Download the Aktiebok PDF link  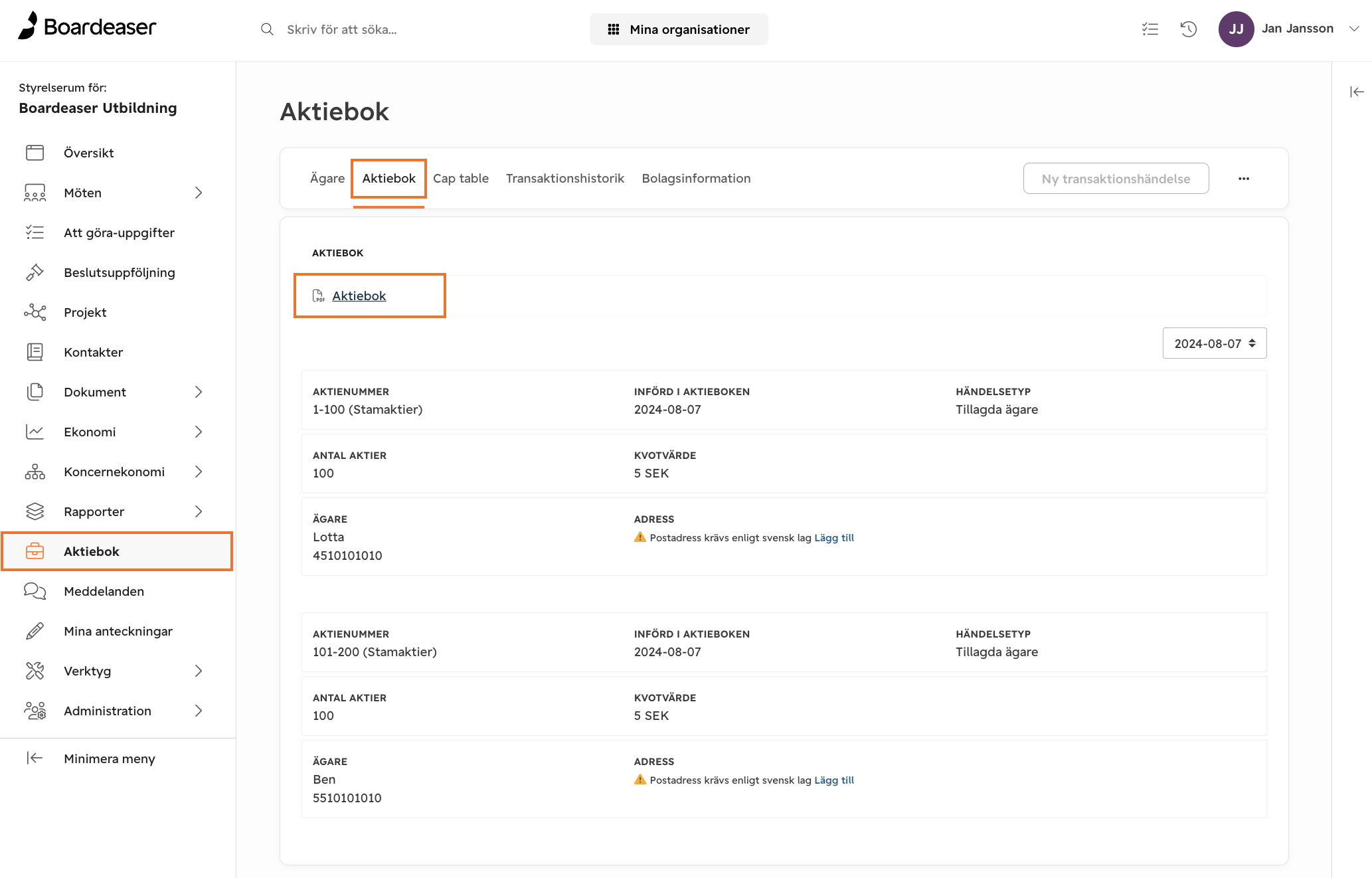[x=359, y=296]
